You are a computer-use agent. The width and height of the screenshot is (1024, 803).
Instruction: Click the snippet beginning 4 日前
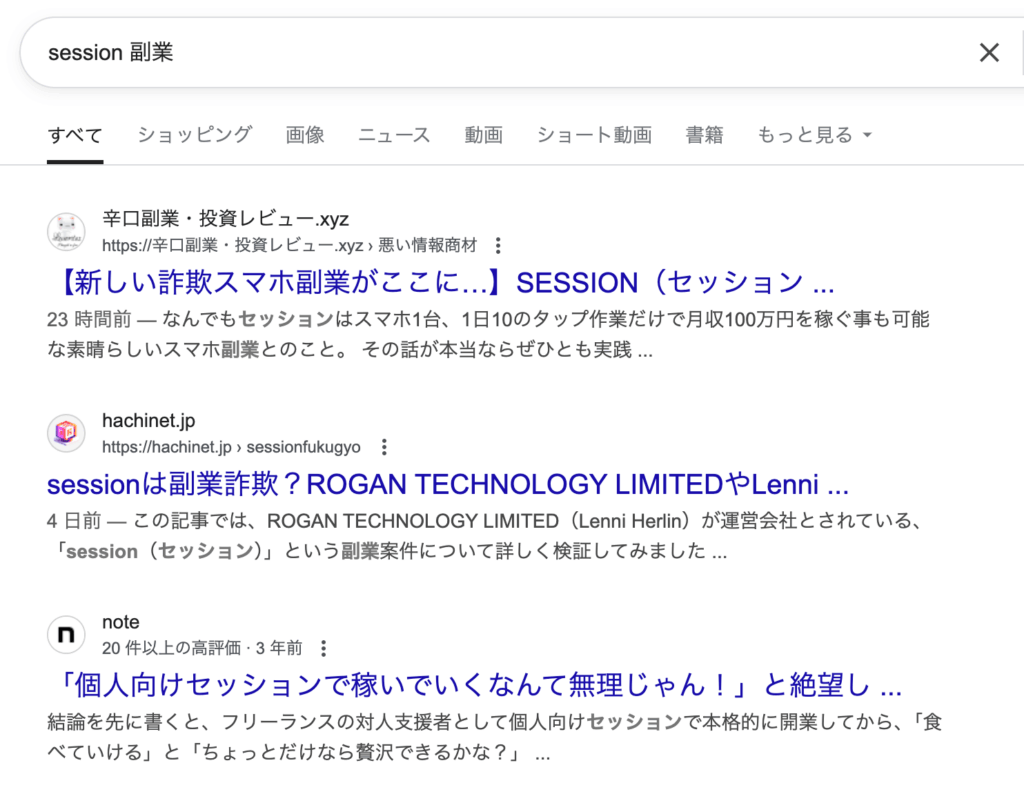pyautogui.click(x=486, y=536)
